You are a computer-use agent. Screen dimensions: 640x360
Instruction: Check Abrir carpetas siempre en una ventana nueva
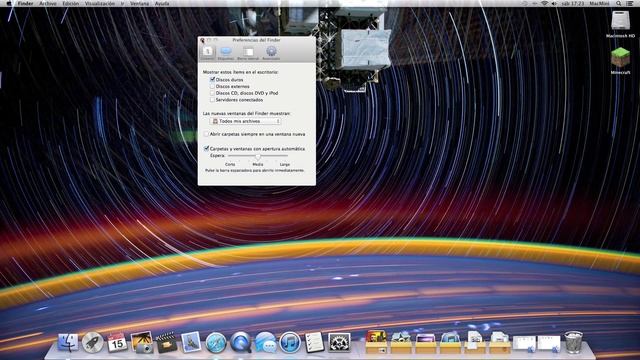point(206,134)
